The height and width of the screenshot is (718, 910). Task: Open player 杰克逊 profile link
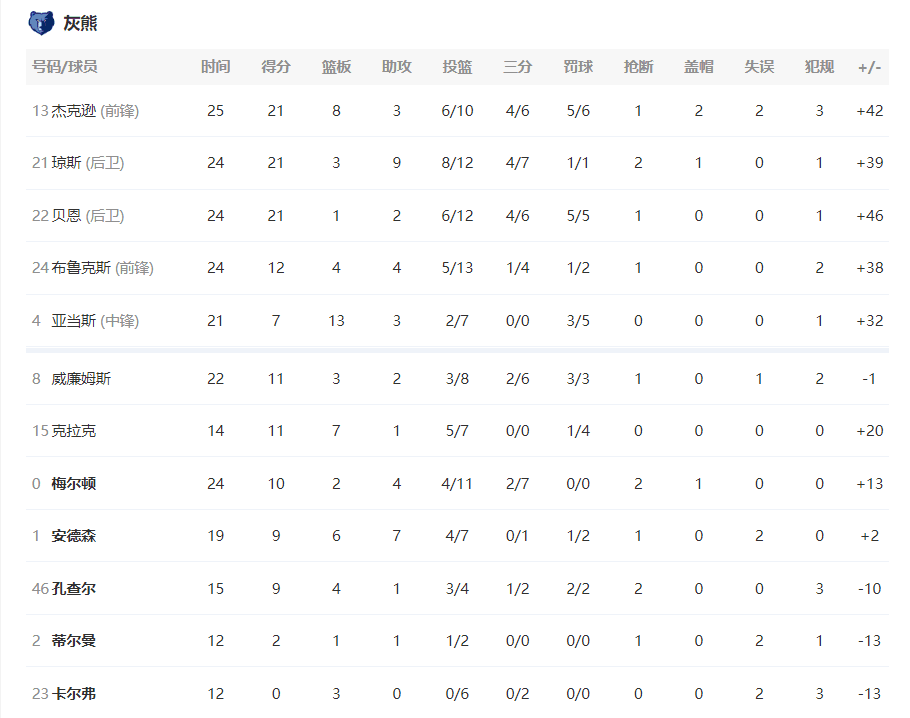pos(74,111)
